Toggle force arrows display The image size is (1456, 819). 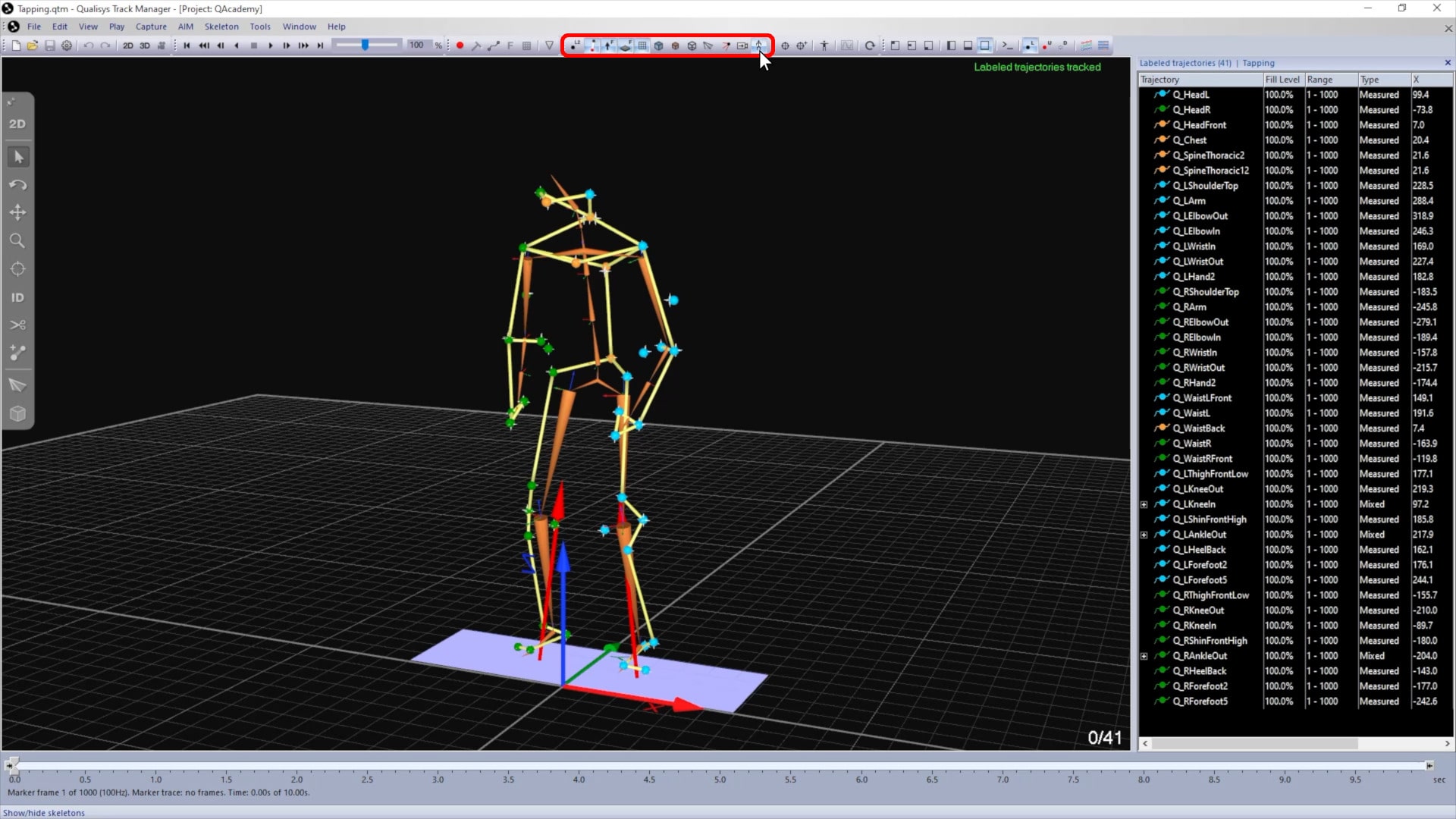coord(608,45)
